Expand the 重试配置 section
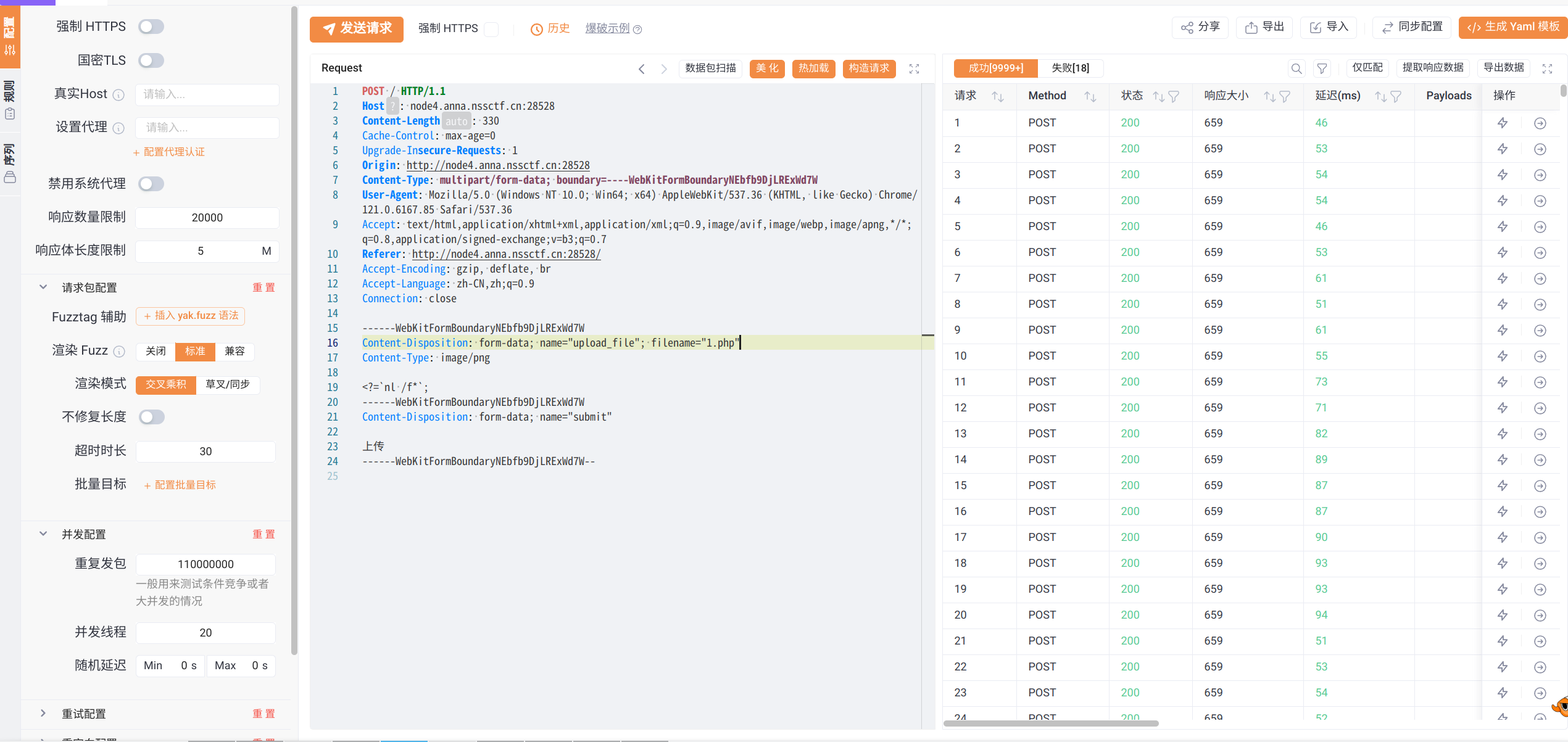This screenshot has height=742, width=1568. coord(43,714)
